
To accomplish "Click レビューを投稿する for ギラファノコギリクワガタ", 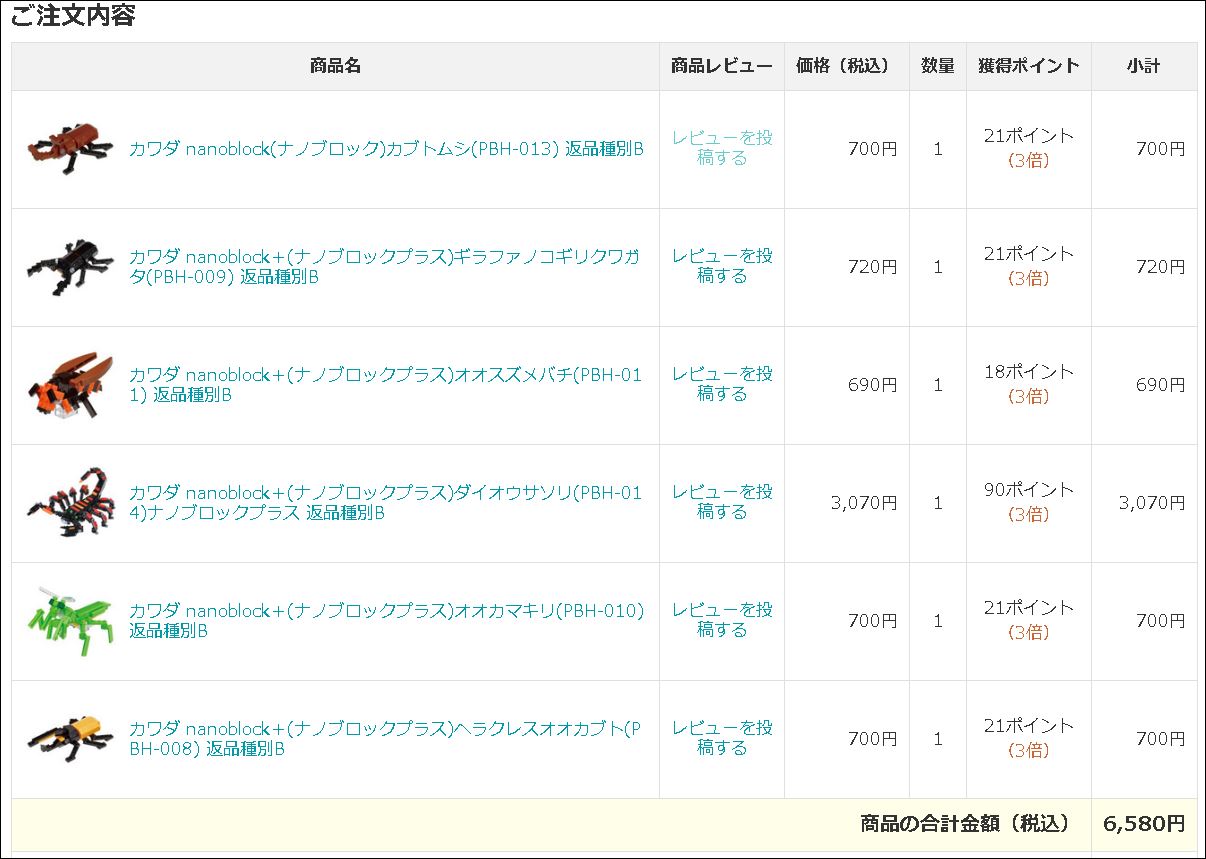I will 722,266.
